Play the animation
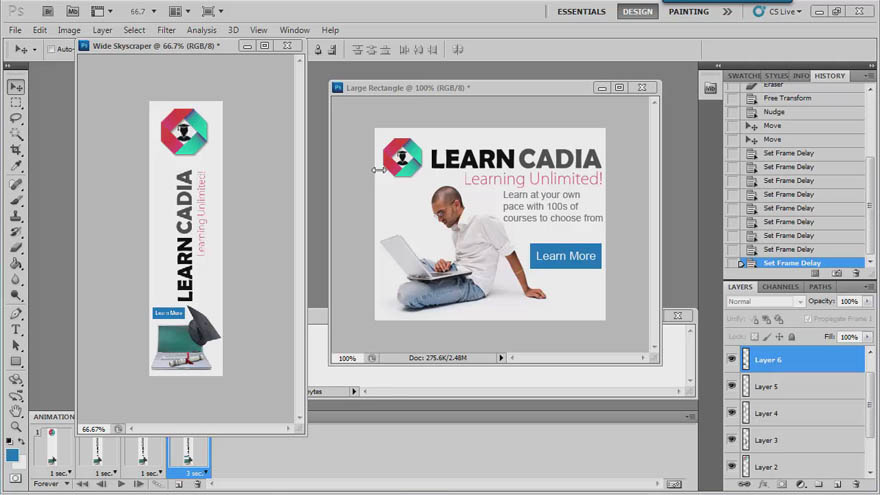 pos(121,484)
